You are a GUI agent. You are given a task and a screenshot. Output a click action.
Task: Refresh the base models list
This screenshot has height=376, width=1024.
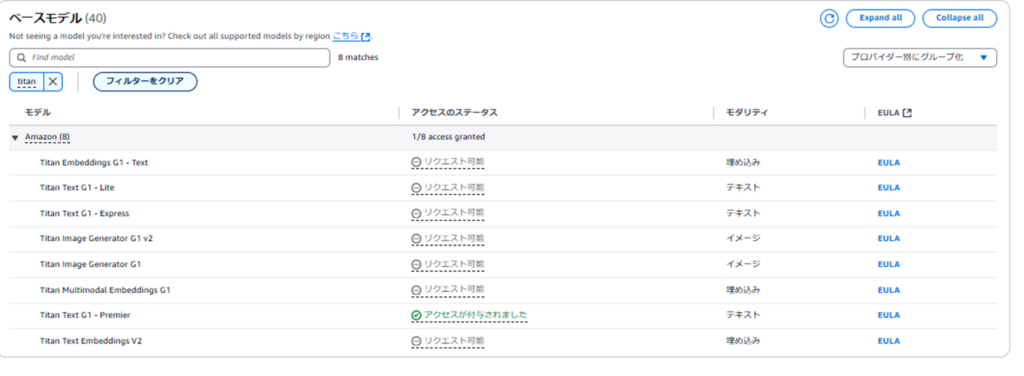point(829,18)
